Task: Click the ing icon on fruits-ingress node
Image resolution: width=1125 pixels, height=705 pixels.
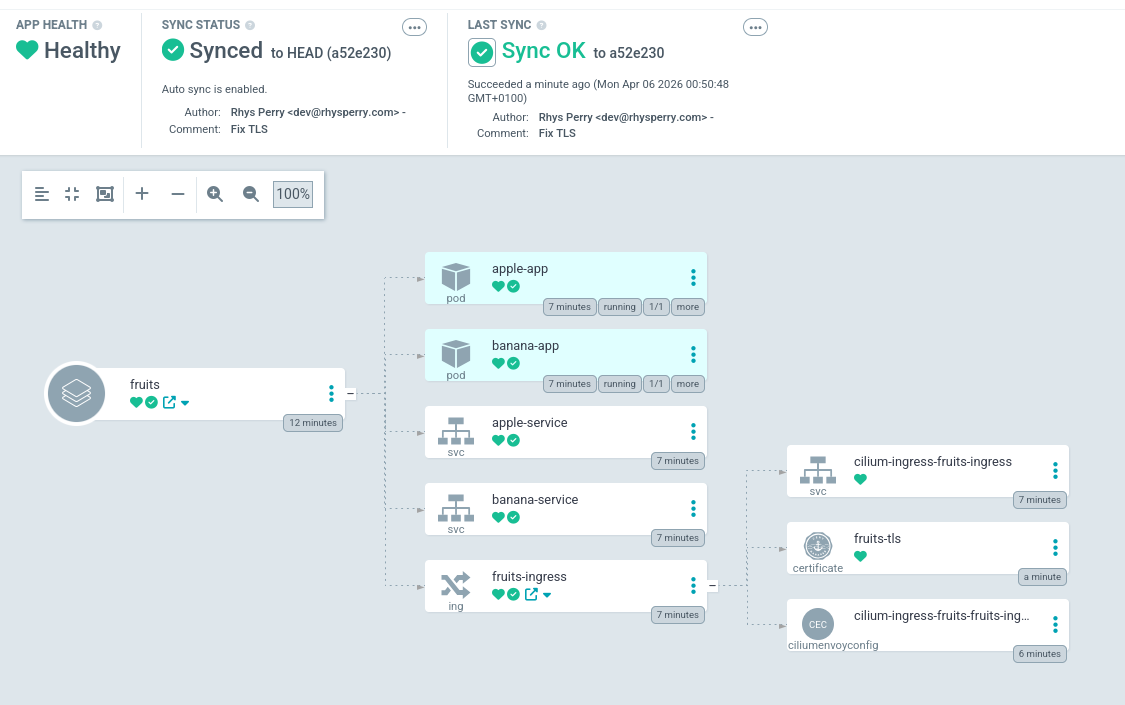Action: 455,584
